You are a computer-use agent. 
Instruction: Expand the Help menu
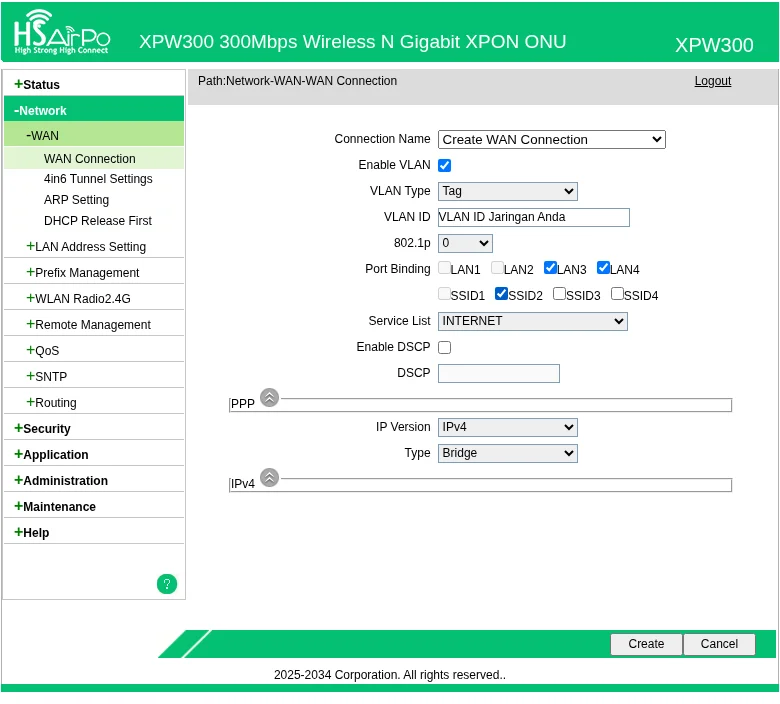pos(94,532)
